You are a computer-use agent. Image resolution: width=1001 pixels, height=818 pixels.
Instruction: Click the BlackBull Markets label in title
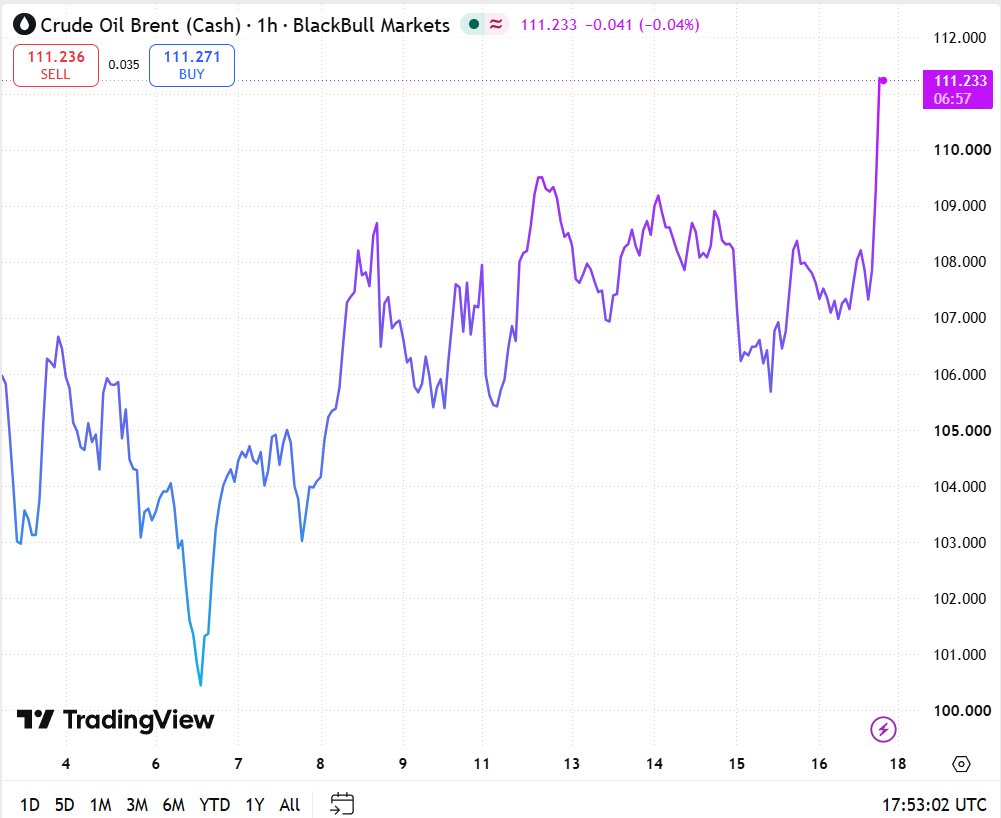[371, 25]
